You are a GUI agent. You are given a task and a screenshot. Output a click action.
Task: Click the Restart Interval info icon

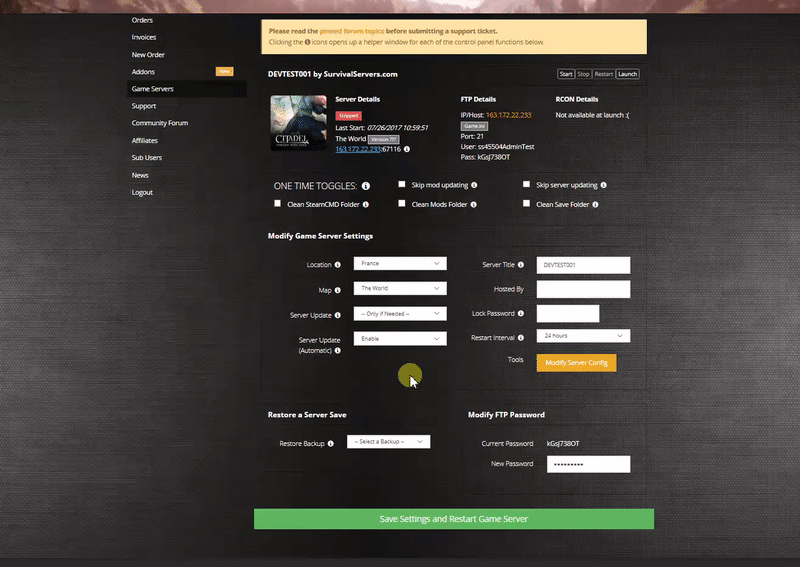pyautogui.click(x=521, y=338)
